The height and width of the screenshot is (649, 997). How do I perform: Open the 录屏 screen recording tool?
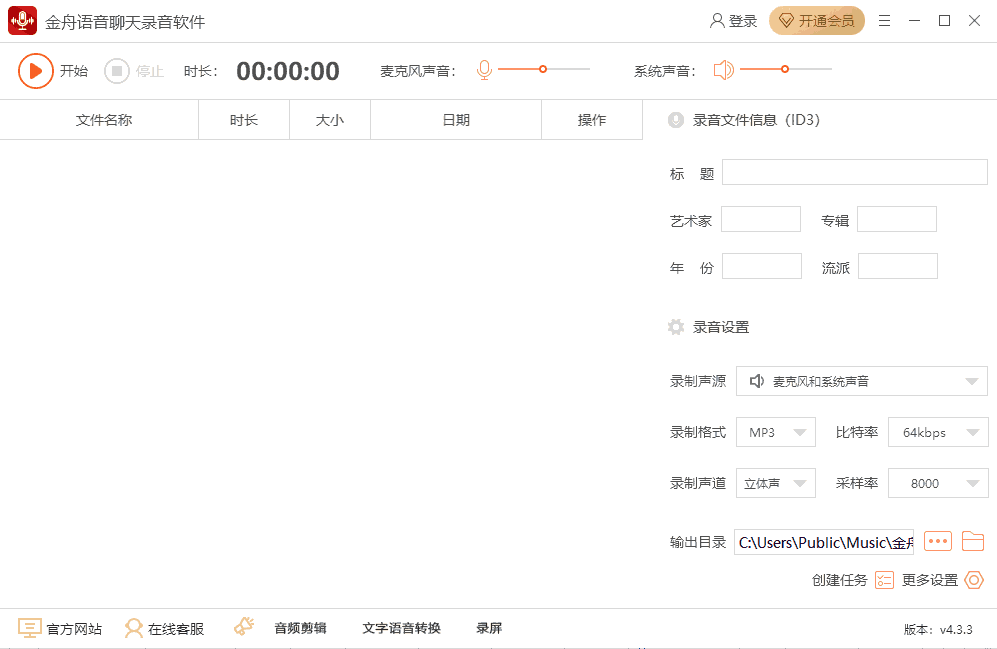pyautogui.click(x=488, y=628)
